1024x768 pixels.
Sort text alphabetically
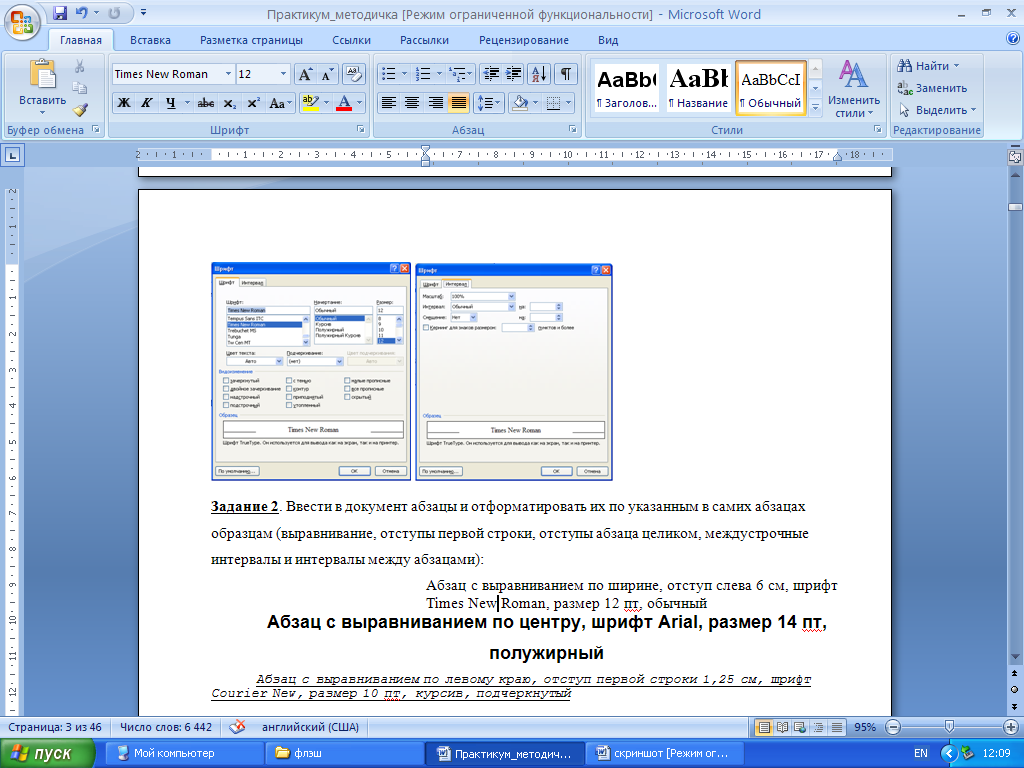pos(539,74)
